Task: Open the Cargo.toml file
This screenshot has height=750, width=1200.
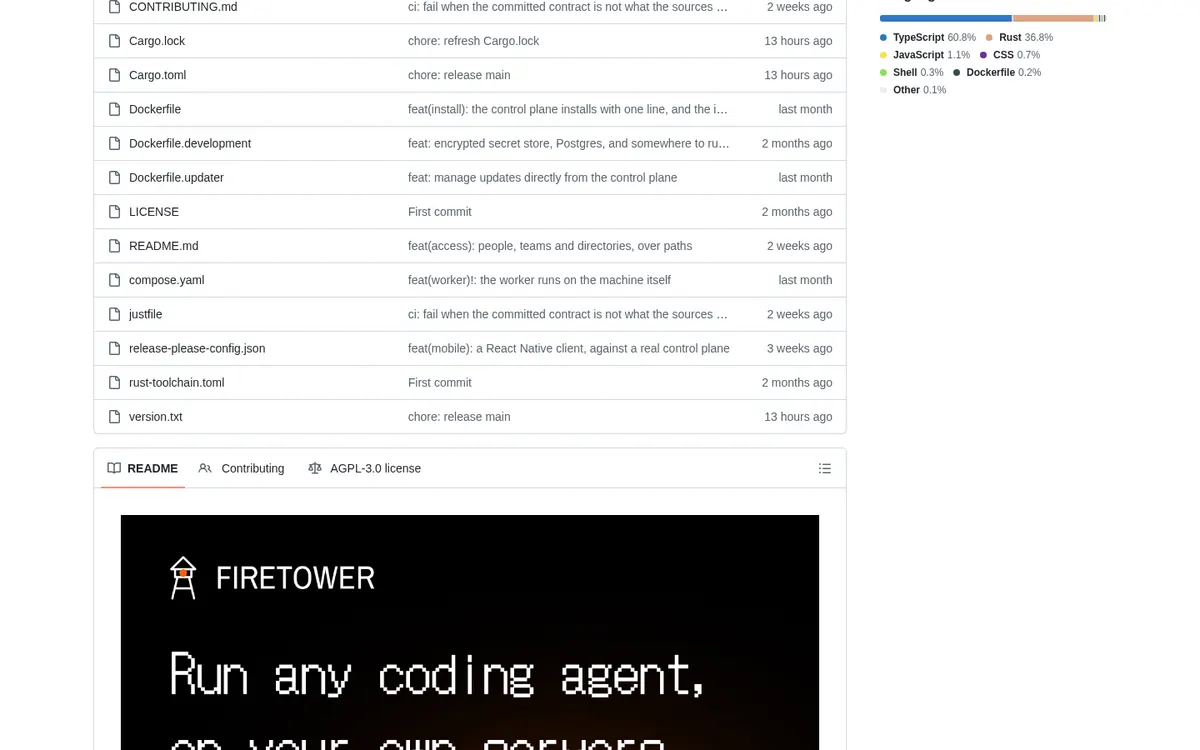Action: coord(157,75)
